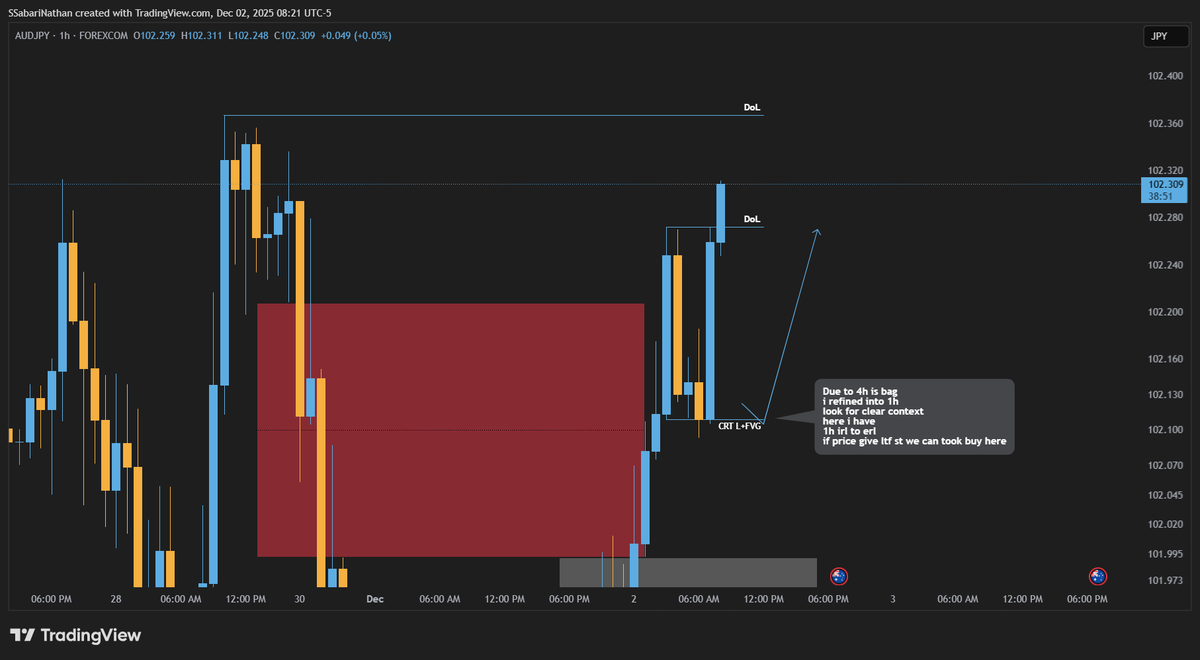Click the lower DoL label near 102.280
Screen dimensions: 1200x660
tap(752, 218)
